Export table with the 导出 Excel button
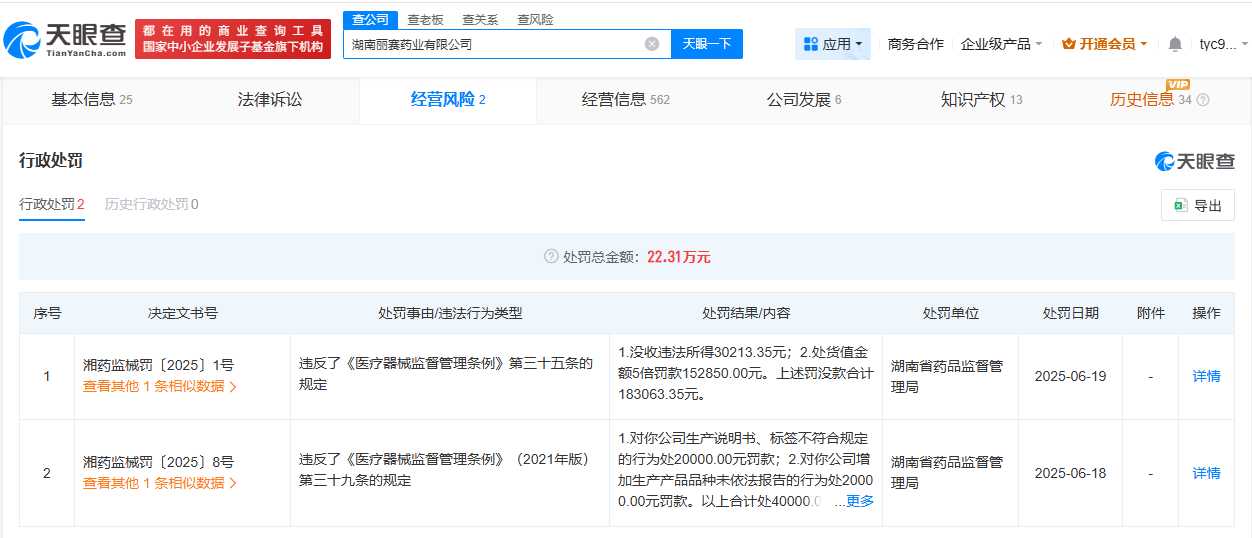 1198,205
